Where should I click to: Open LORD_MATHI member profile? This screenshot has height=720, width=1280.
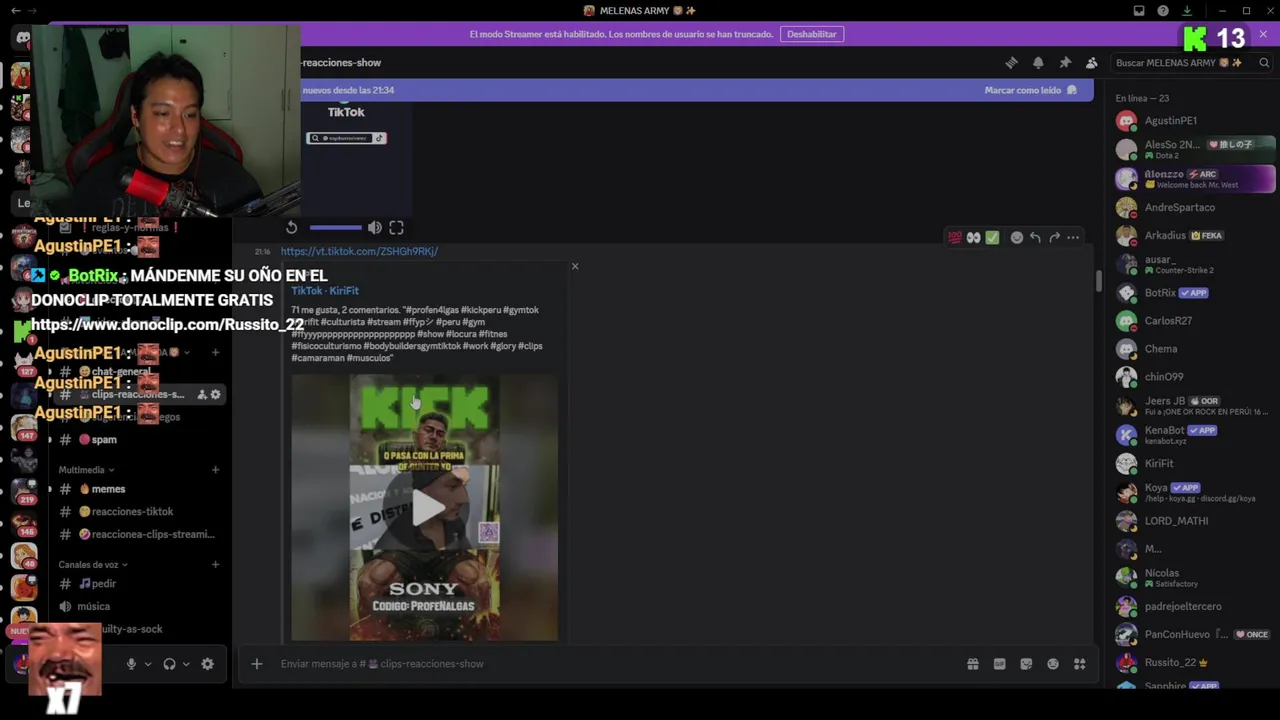click(x=1195, y=521)
